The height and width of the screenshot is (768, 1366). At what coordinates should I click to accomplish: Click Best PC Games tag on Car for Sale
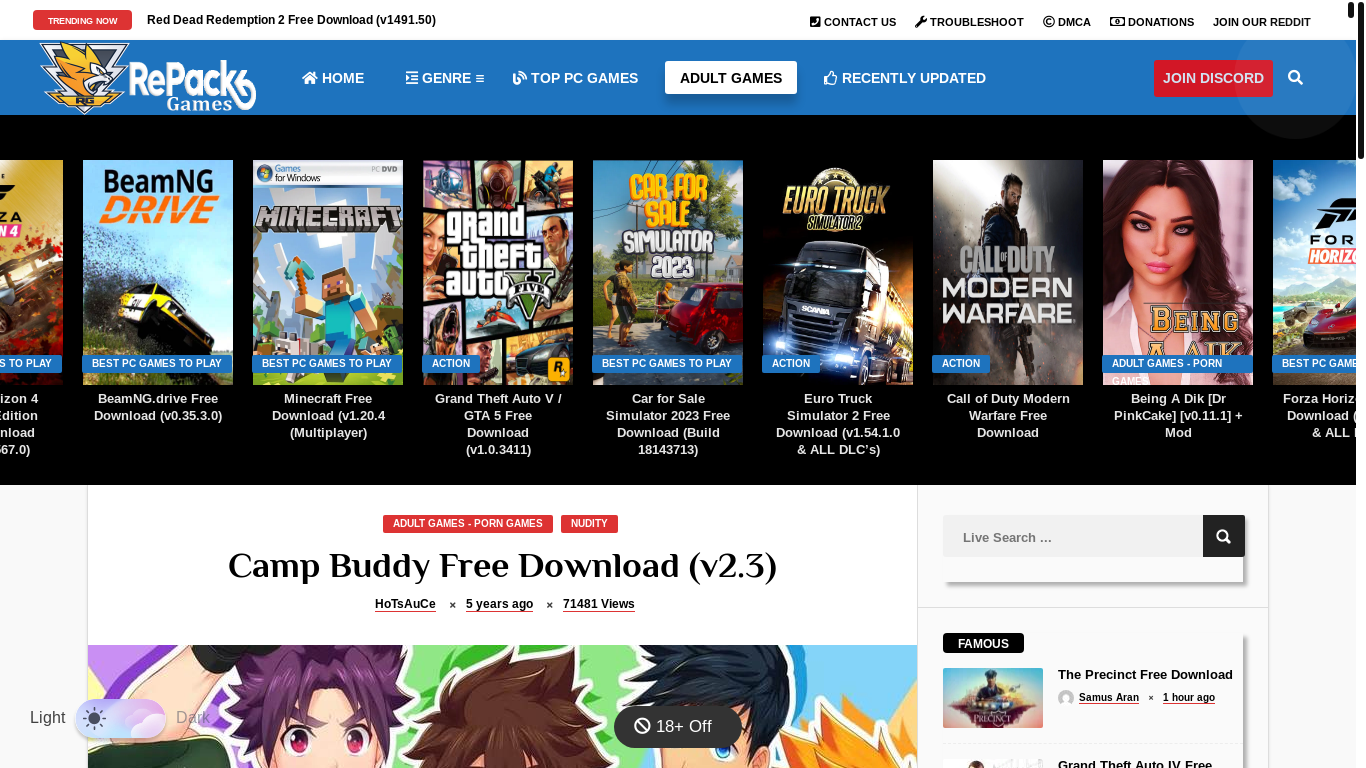[667, 364]
